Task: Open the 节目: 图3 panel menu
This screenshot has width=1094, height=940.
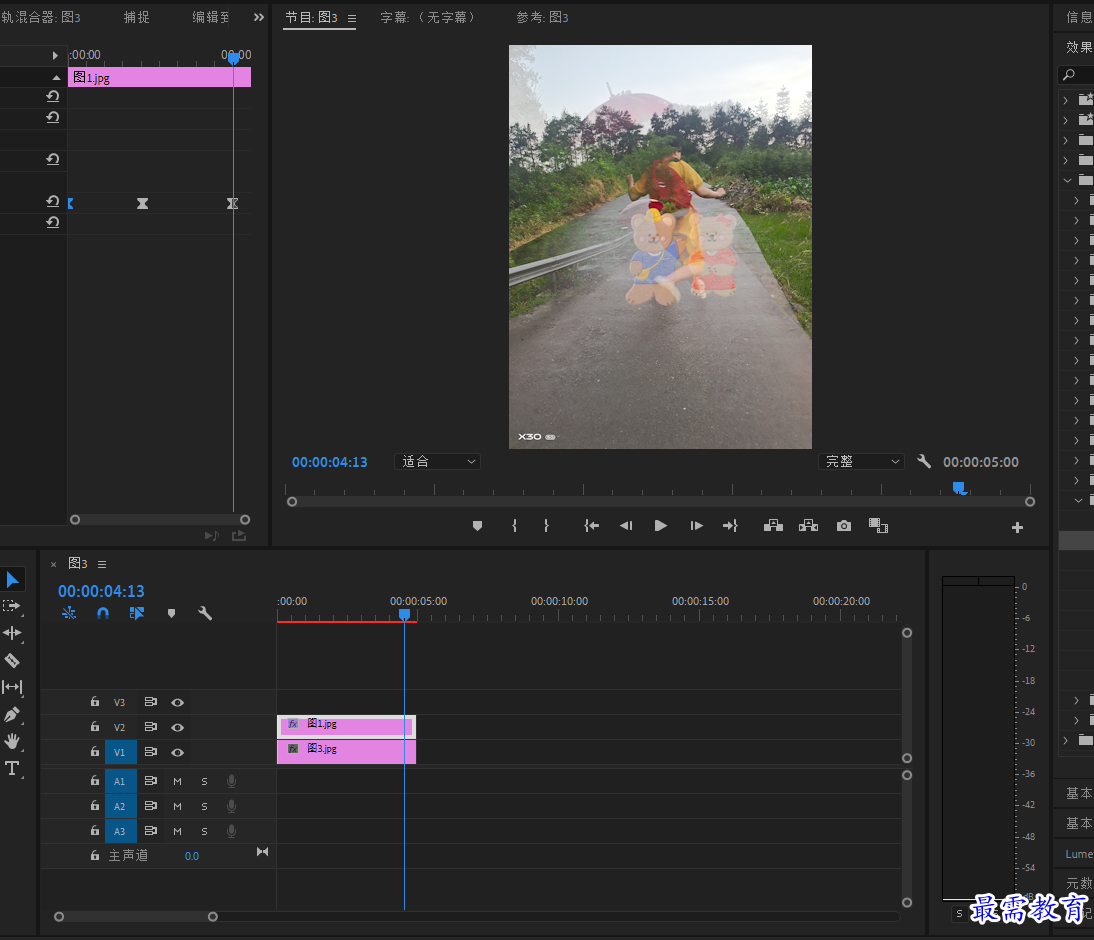Action: click(352, 19)
